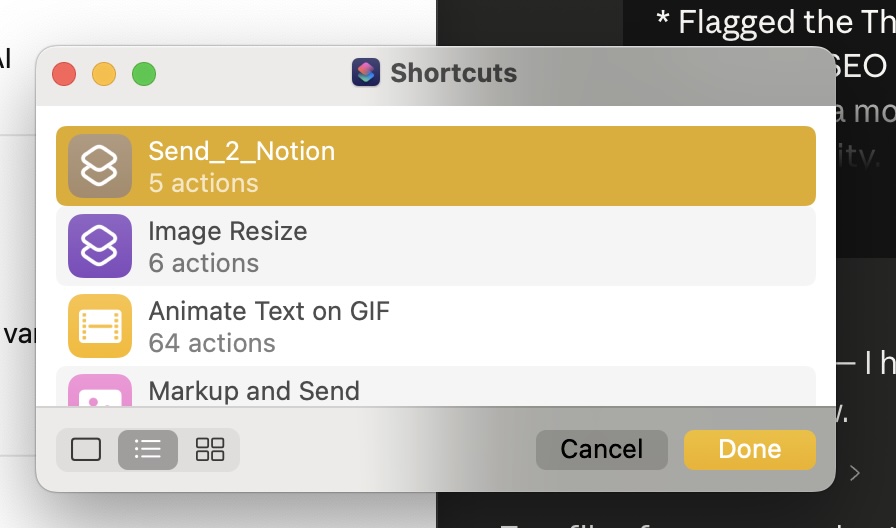This screenshot has width=896, height=528.
Task: Click the purple Image Resize shortcut icon
Action: (x=100, y=246)
